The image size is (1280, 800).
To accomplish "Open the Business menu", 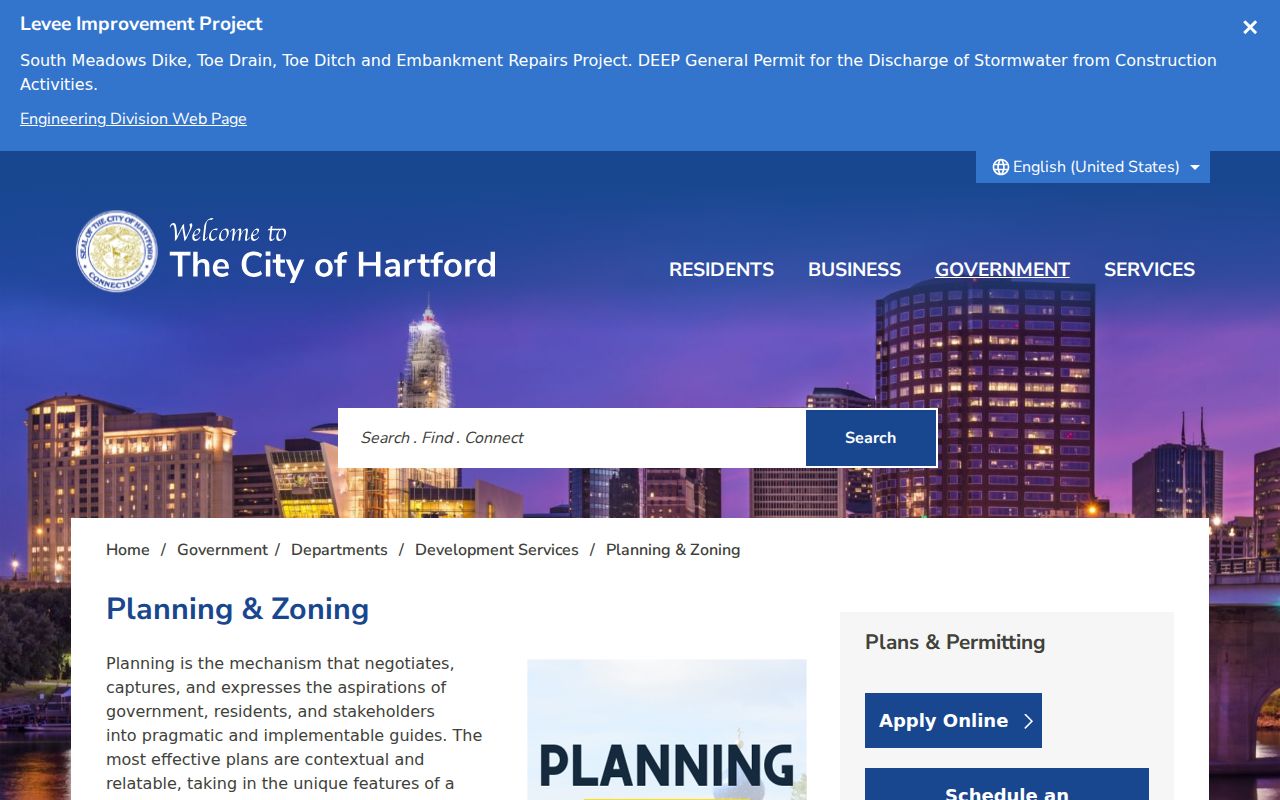I will point(854,270).
